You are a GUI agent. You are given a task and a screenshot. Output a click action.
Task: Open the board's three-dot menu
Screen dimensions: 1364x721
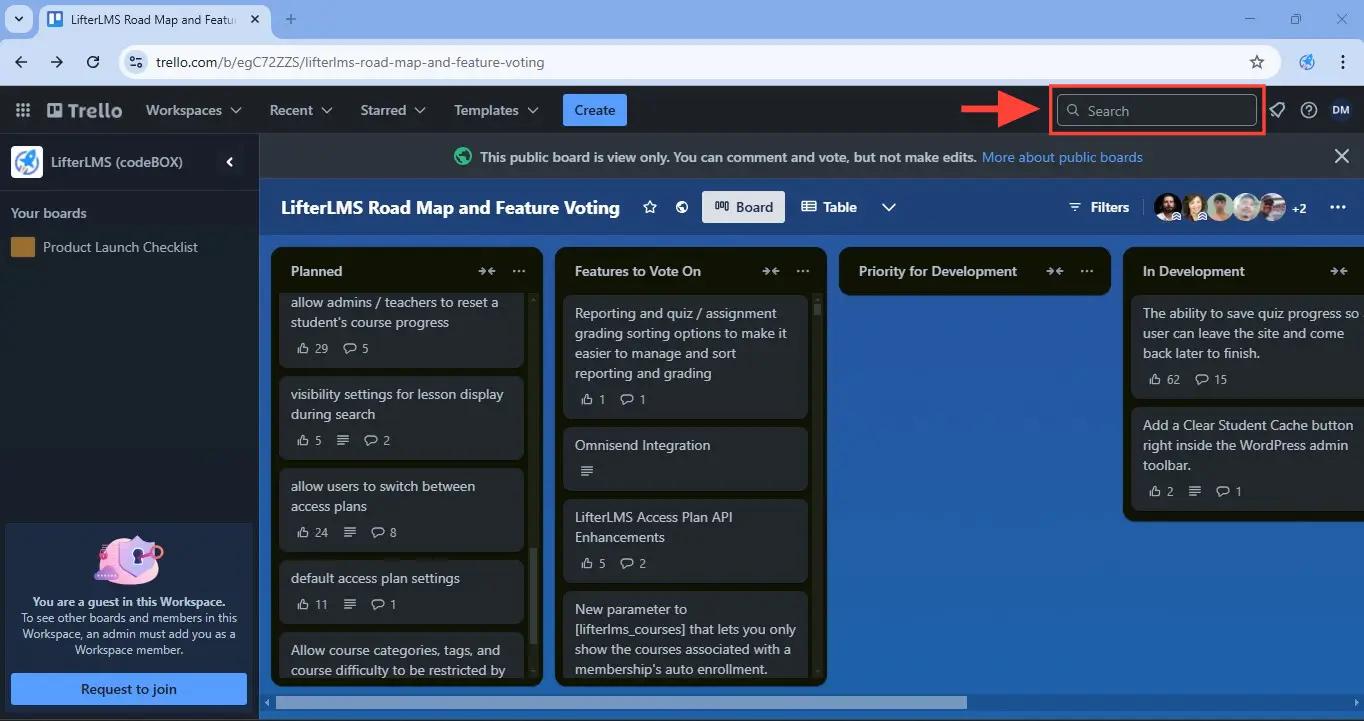(1338, 207)
